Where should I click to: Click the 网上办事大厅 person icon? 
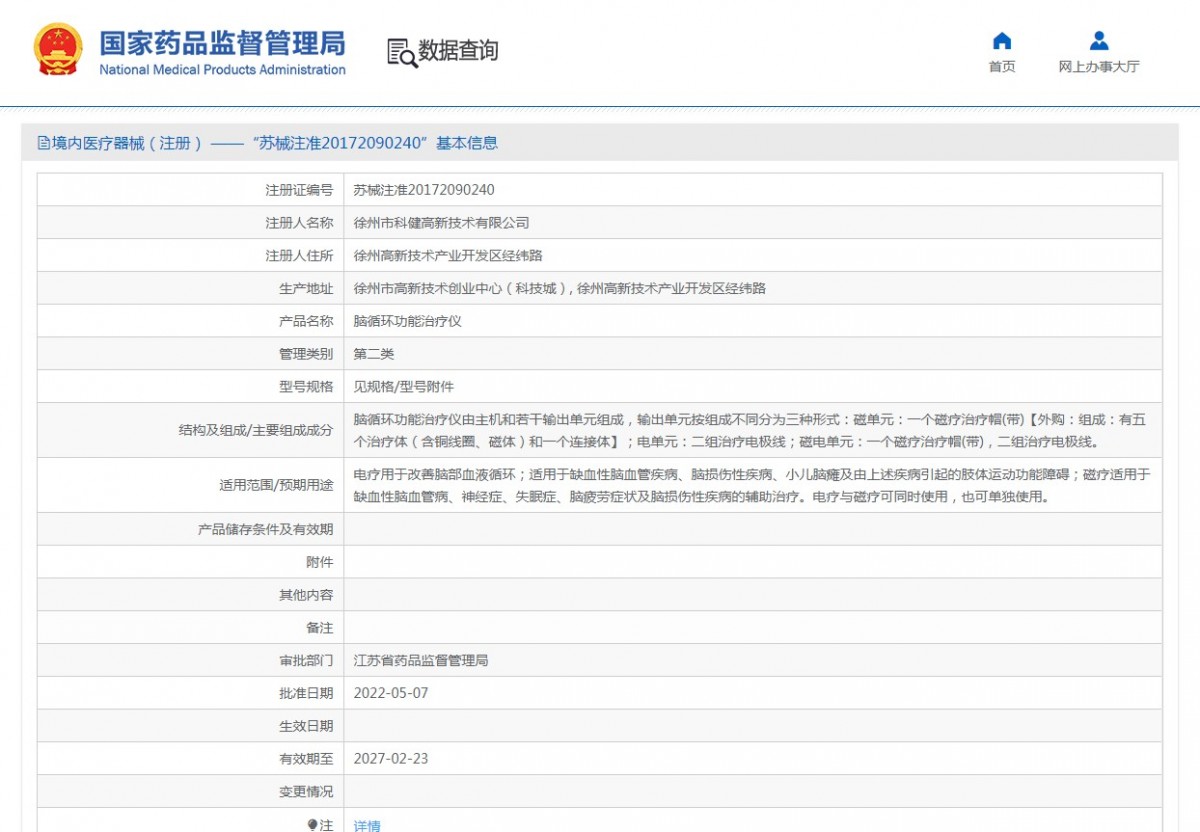tap(1098, 41)
